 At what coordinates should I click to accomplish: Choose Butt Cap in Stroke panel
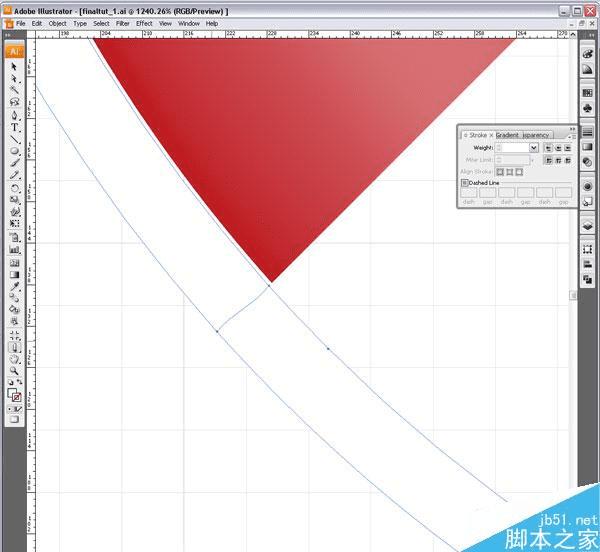tap(548, 148)
